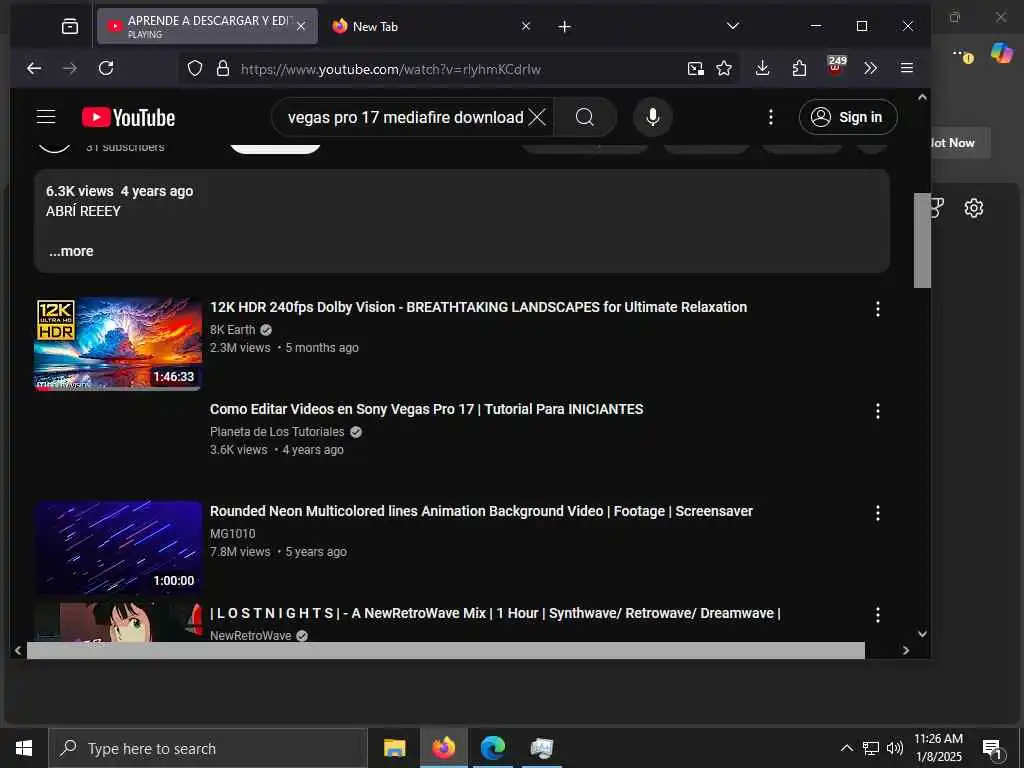1024x768 pixels.
Task: Open the extension showing the 249 badge
Action: [836, 66]
